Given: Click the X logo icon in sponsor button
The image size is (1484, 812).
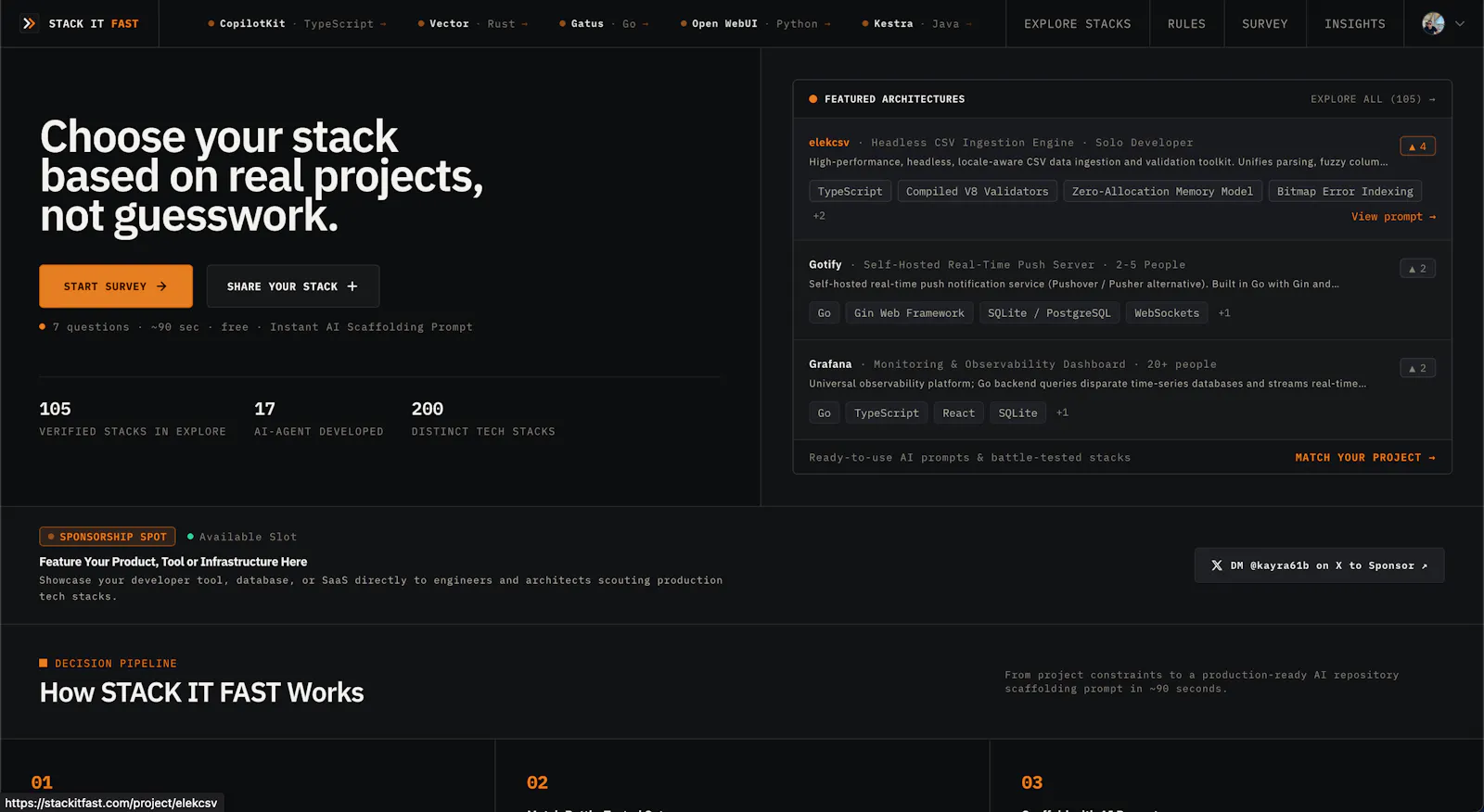Looking at the screenshot, I should 1217,565.
